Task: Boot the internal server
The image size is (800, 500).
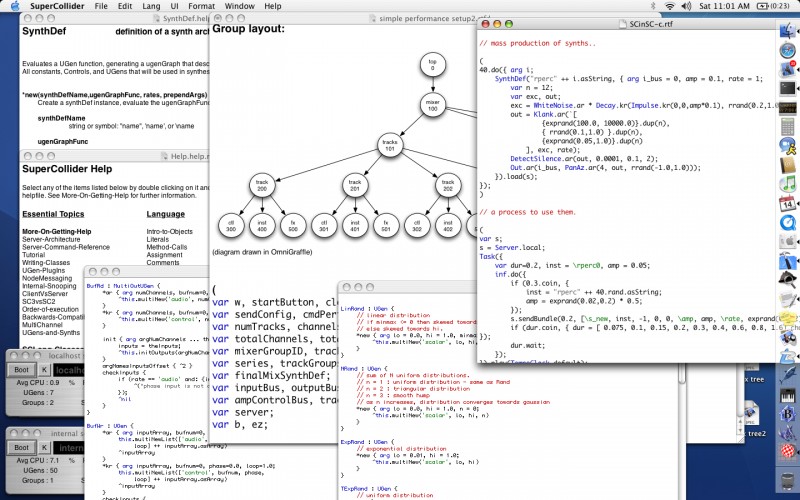Action: click(x=19, y=446)
